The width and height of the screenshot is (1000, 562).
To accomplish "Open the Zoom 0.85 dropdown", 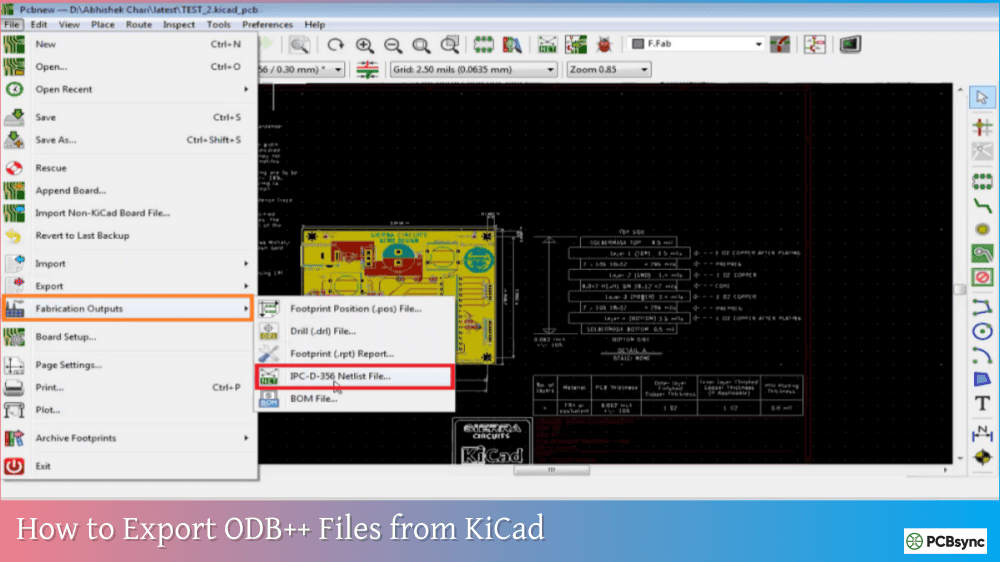I will click(608, 70).
